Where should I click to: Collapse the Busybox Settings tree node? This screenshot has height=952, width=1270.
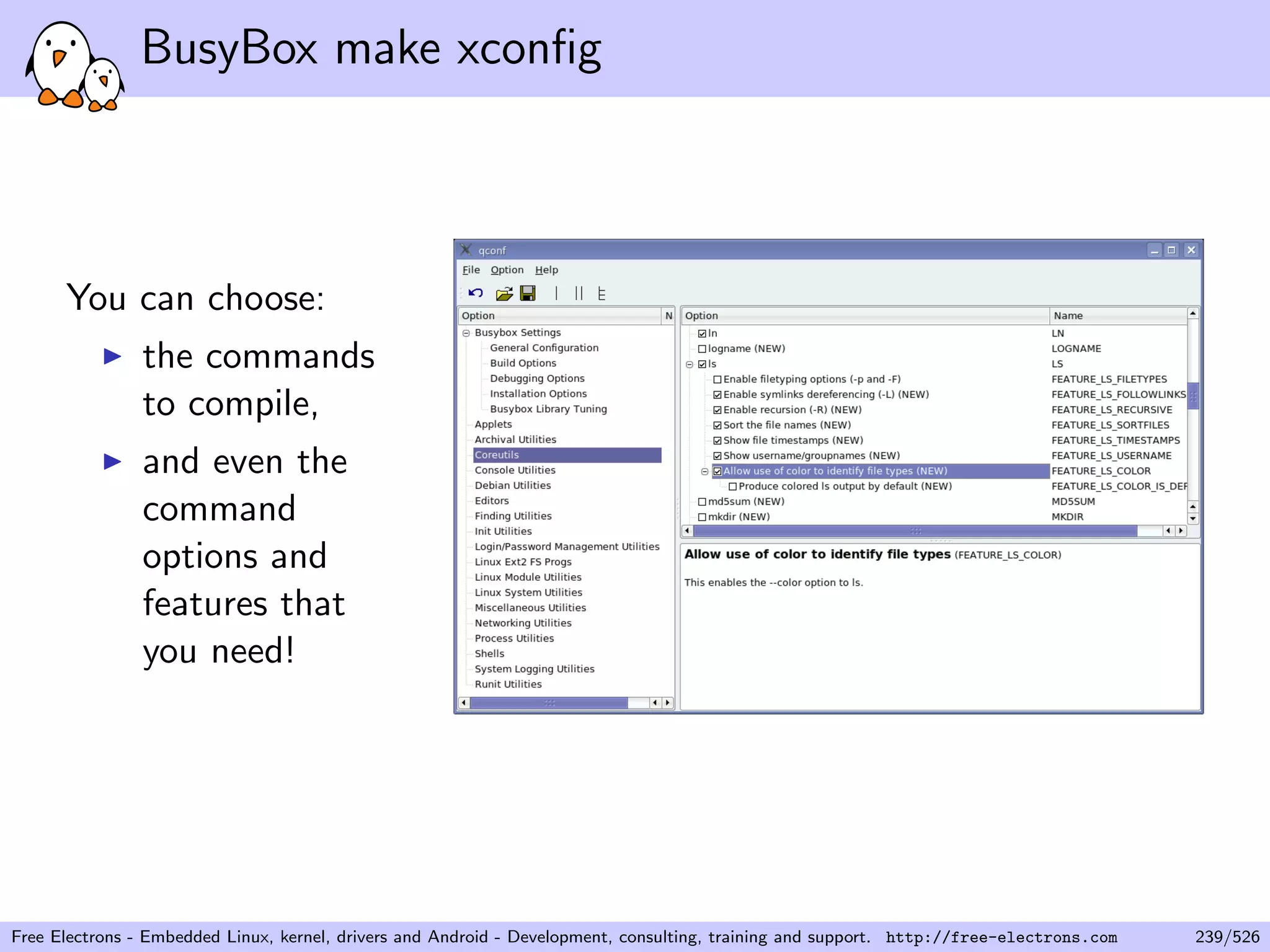pyautogui.click(x=466, y=333)
